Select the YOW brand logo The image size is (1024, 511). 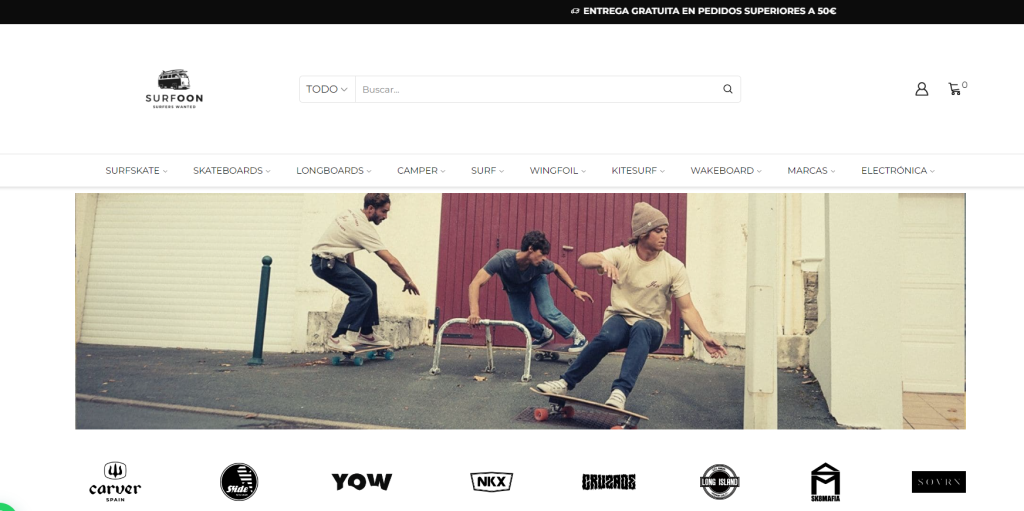pyautogui.click(x=362, y=482)
